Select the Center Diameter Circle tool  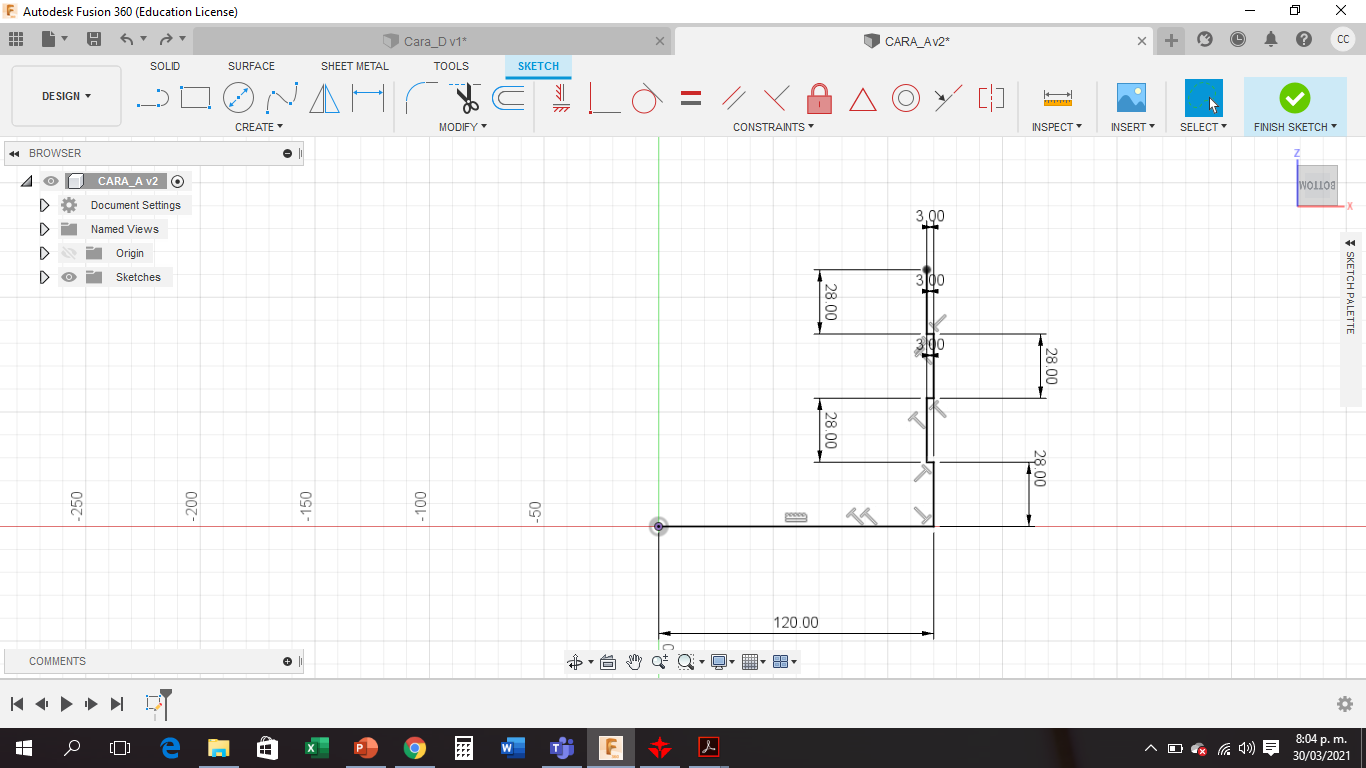(238, 98)
